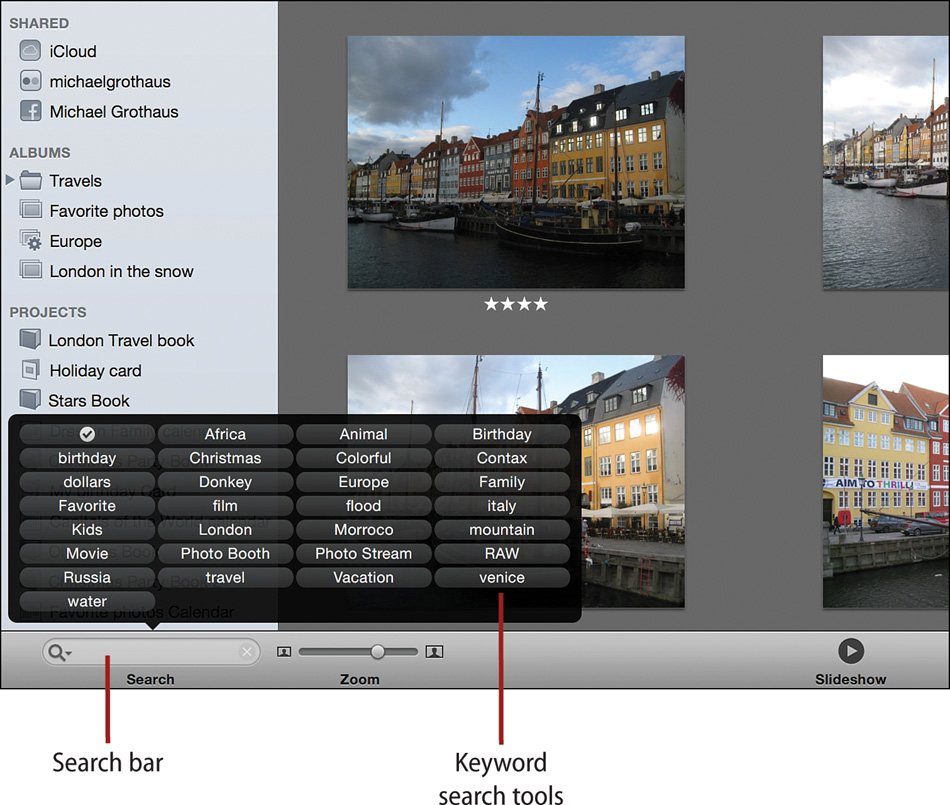The height and width of the screenshot is (805, 950).
Task: Choose the Russia keyword
Action: pos(87,578)
